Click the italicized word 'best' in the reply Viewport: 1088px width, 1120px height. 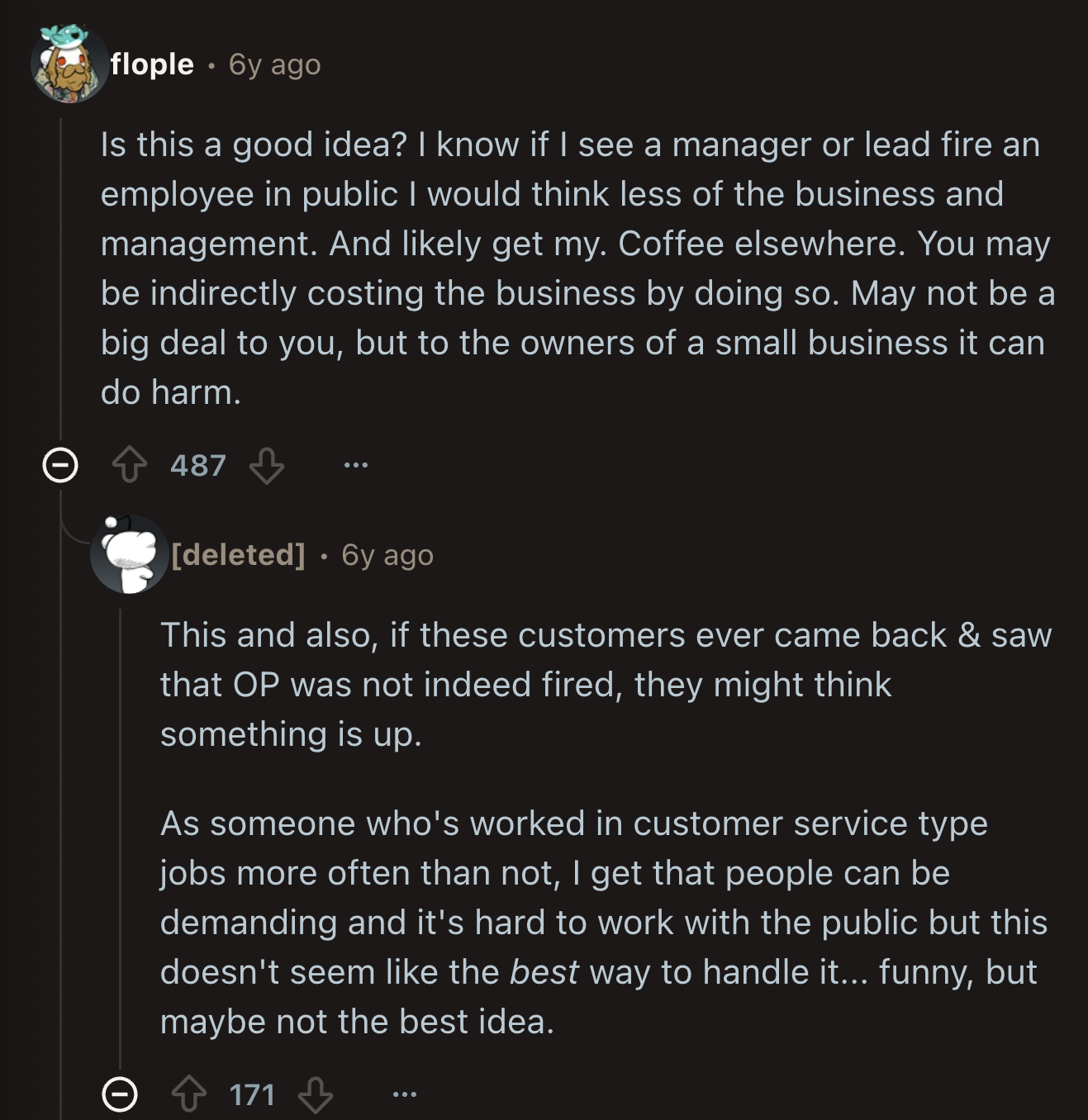[x=544, y=972]
